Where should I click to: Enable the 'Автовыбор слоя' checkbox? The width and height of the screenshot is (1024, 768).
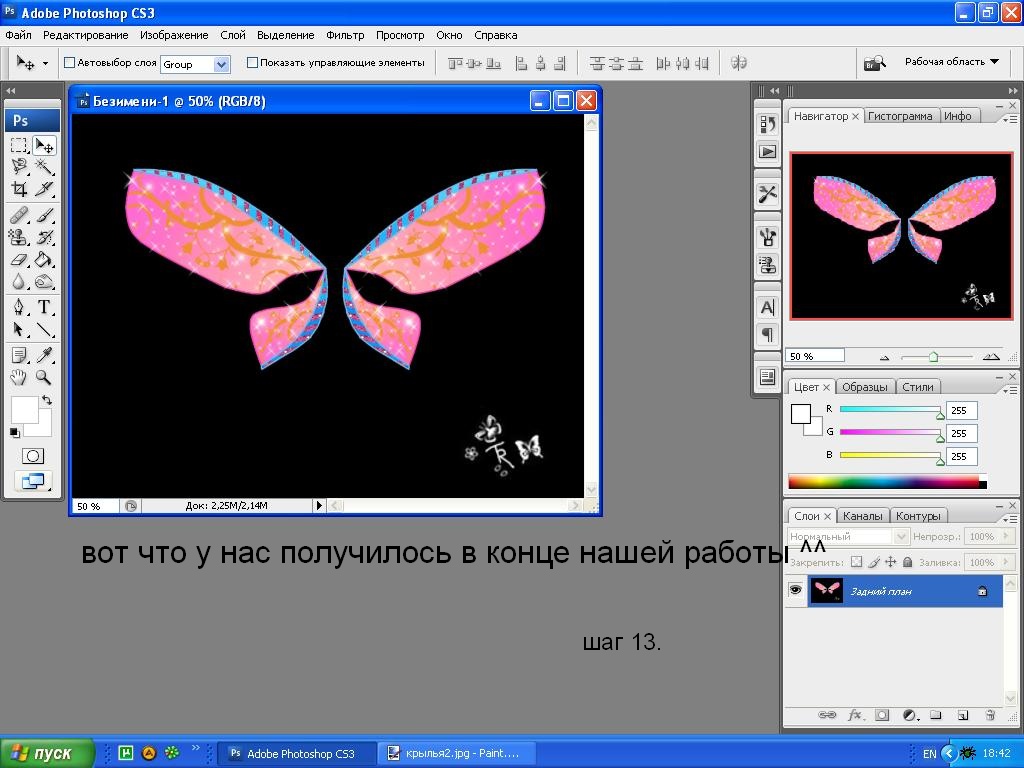coord(70,63)
